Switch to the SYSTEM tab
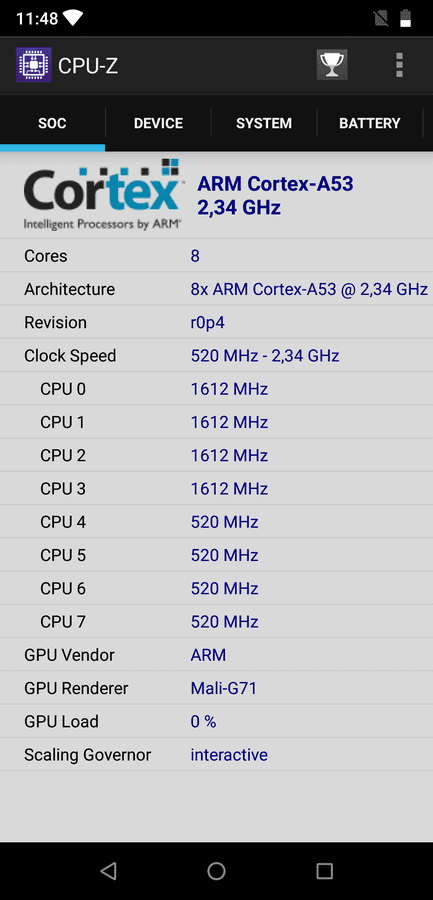Viewport: 433px width, 900px height. click(x=264, y=123)
